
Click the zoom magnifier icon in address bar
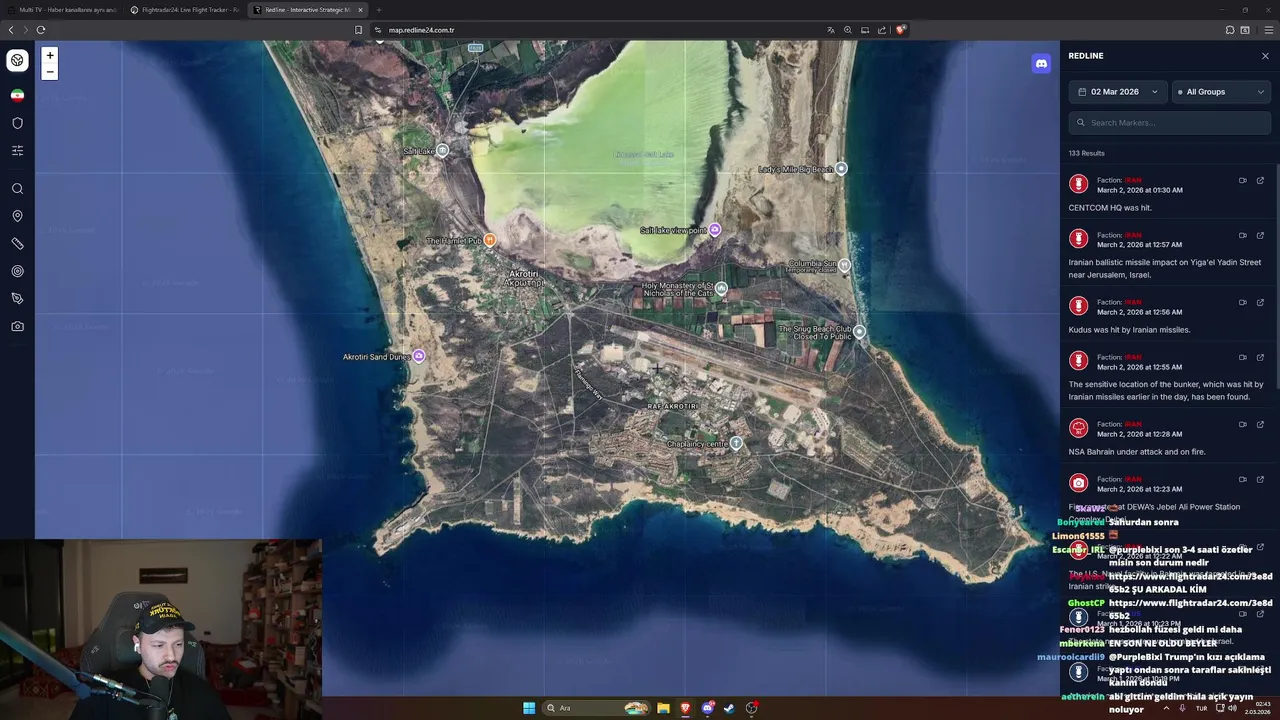(x=847, y=30)
